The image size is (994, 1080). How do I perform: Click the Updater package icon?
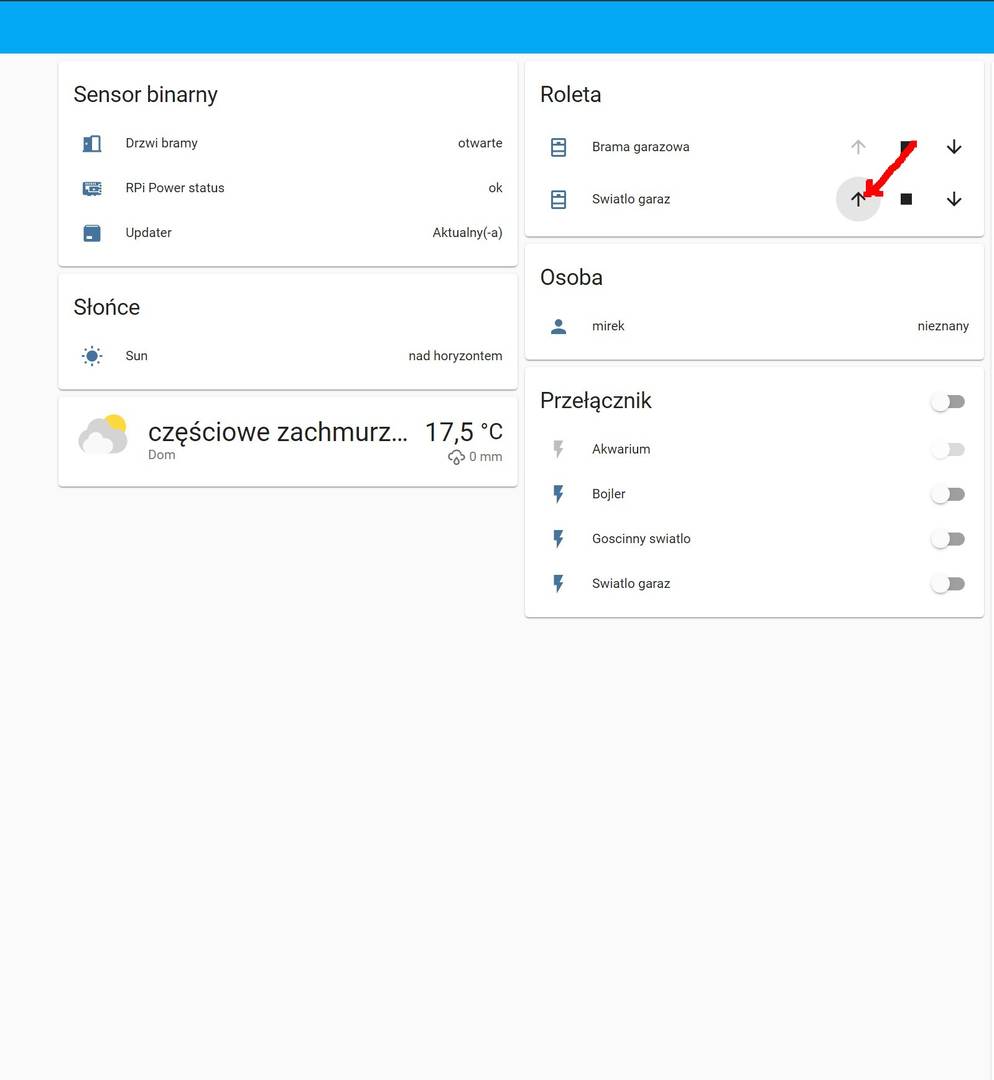point(92,233)
